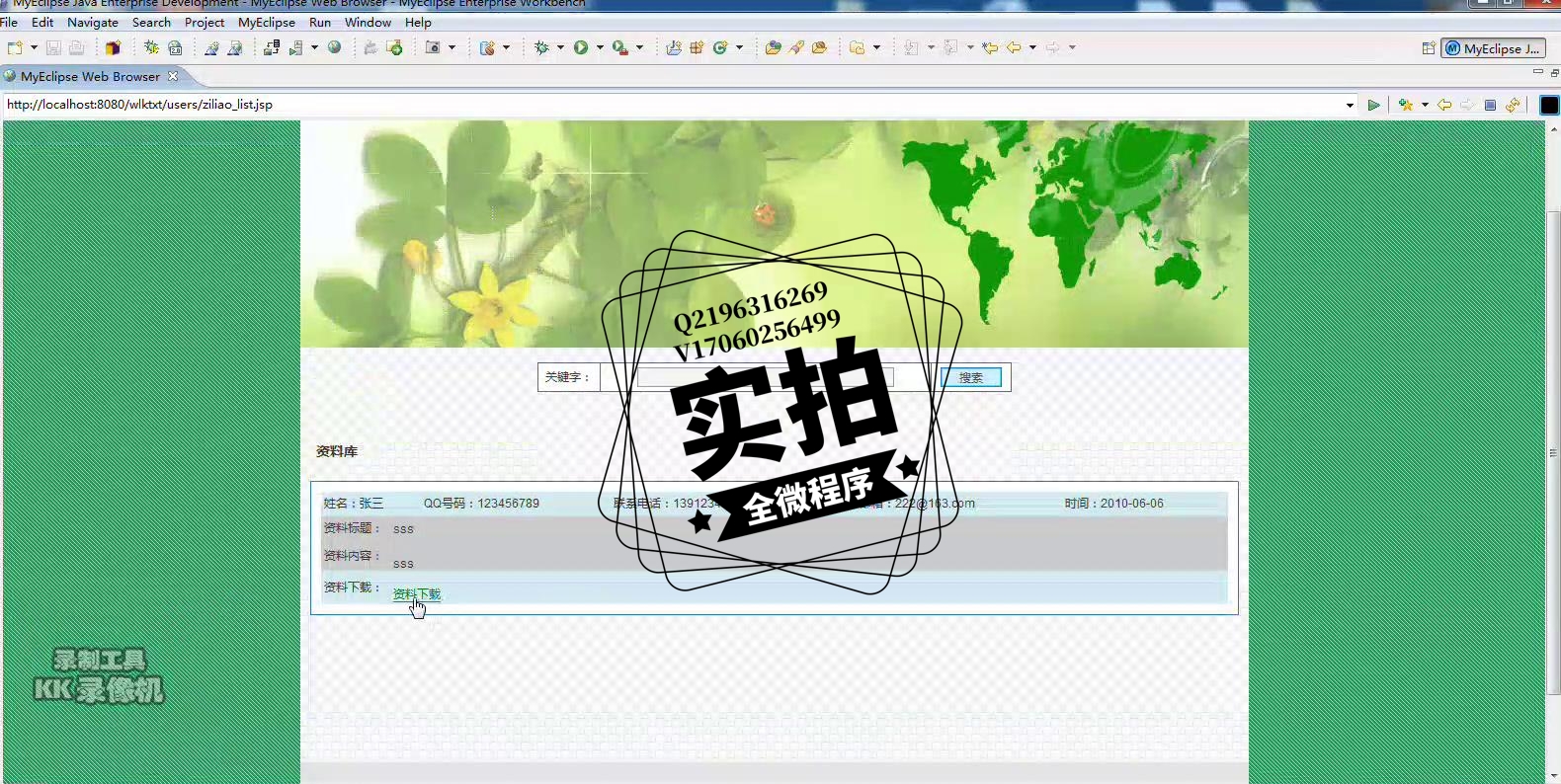Screen dimensions: 1561x784
Task: Open the Run menu
Action: coord(320,22)
